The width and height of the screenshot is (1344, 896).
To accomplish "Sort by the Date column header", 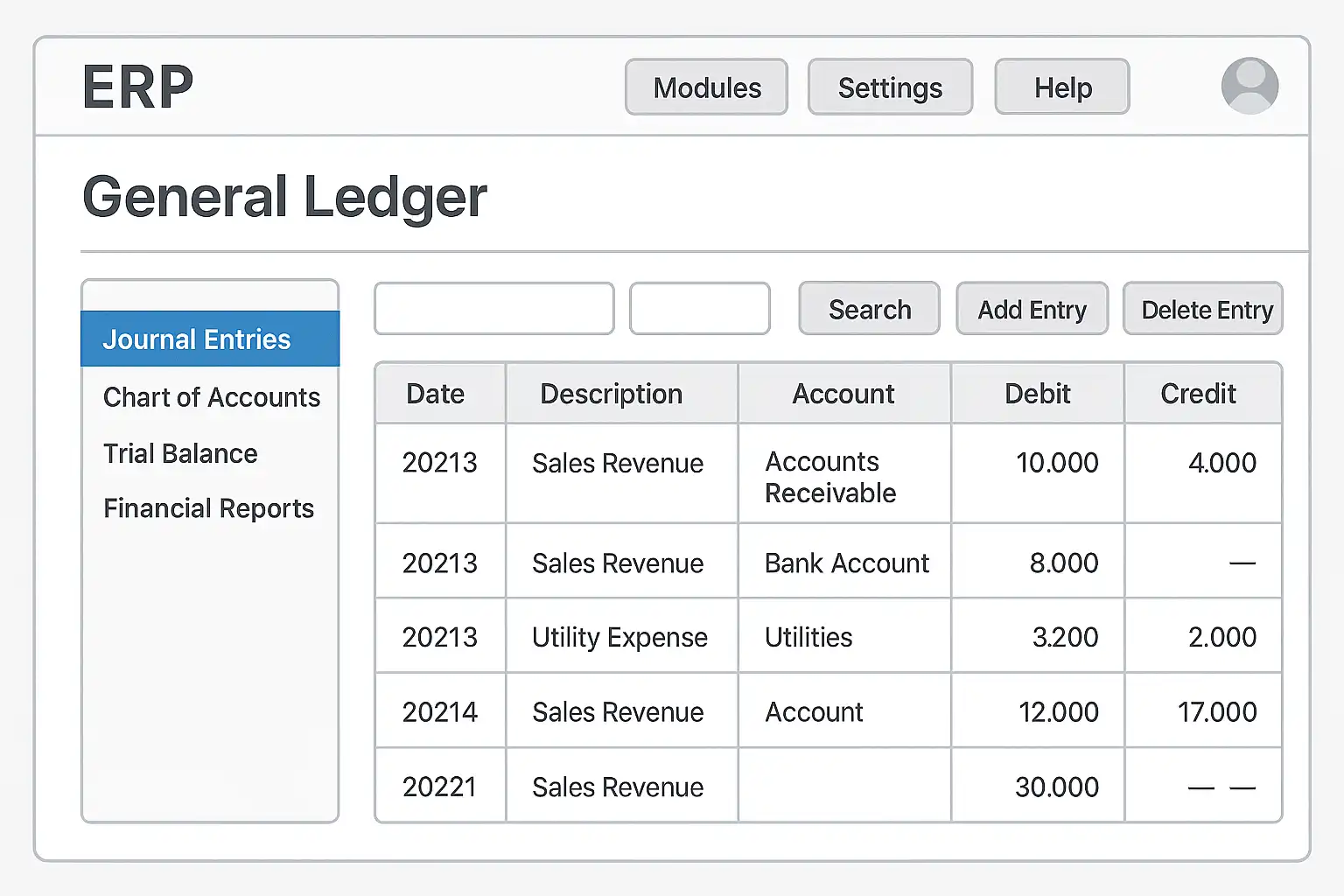I will pos(436,394).
